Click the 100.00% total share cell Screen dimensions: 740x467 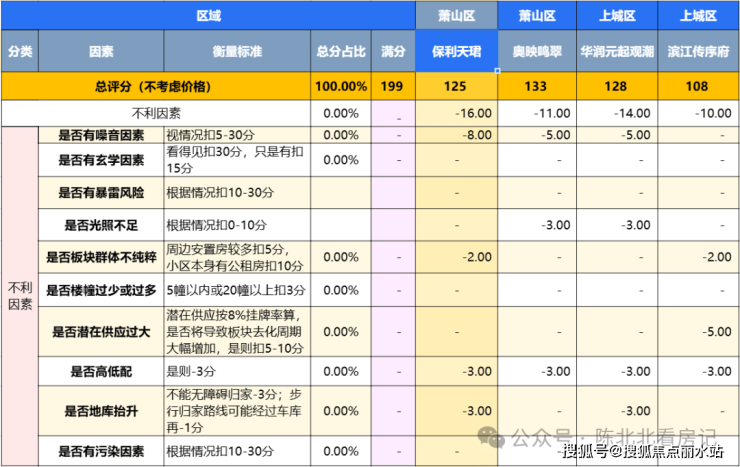coord(341,86)
